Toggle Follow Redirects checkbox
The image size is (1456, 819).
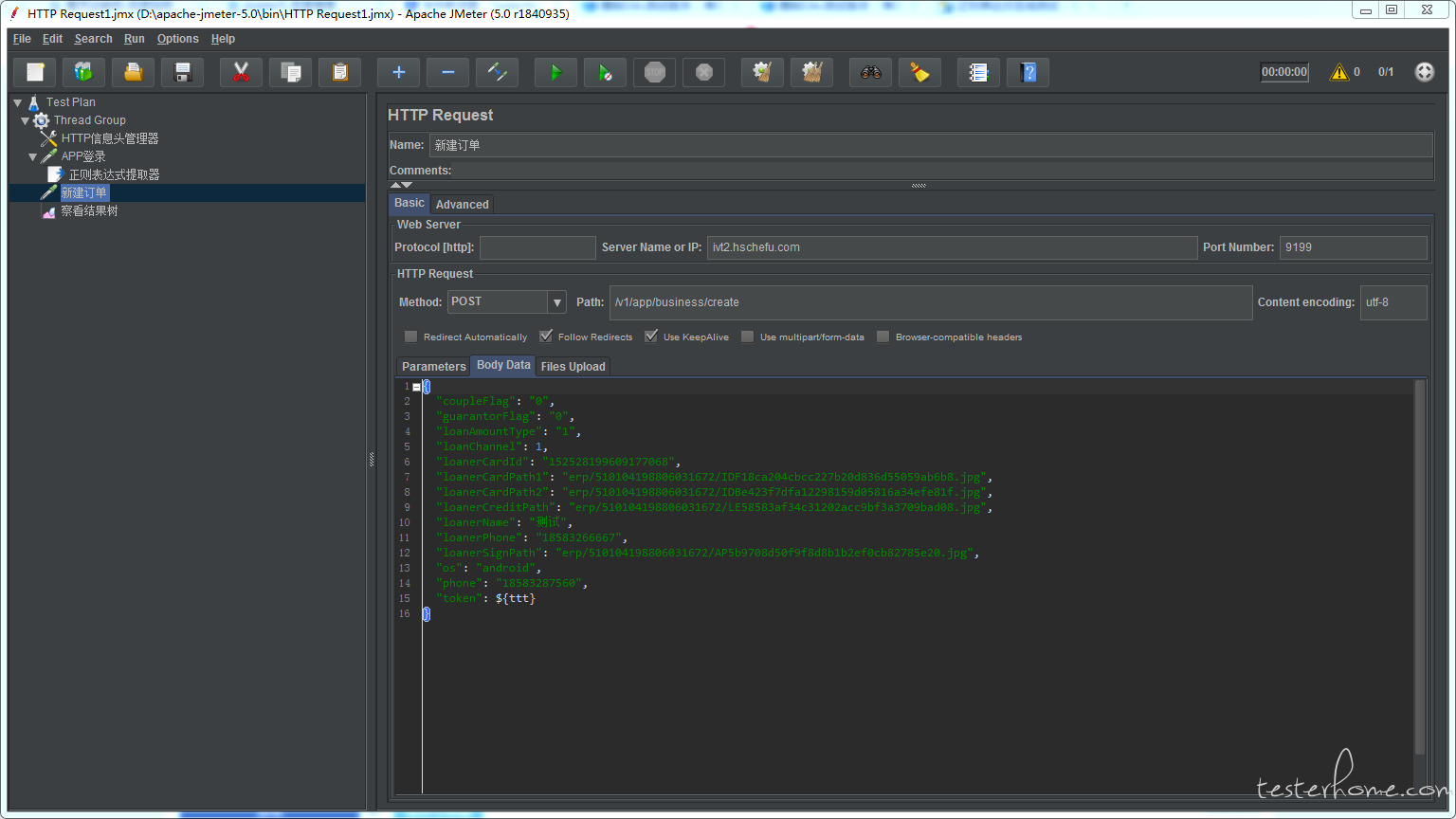pos(545,337)
